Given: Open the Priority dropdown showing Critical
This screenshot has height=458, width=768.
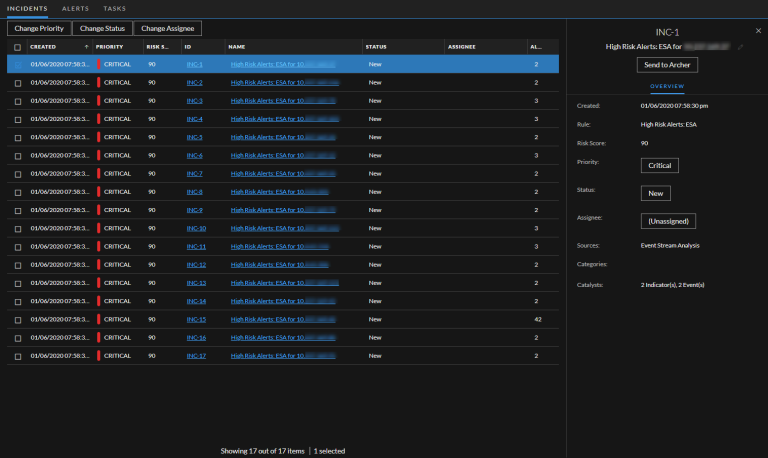Looking at the screenshot, I should (x=660, y=165).
